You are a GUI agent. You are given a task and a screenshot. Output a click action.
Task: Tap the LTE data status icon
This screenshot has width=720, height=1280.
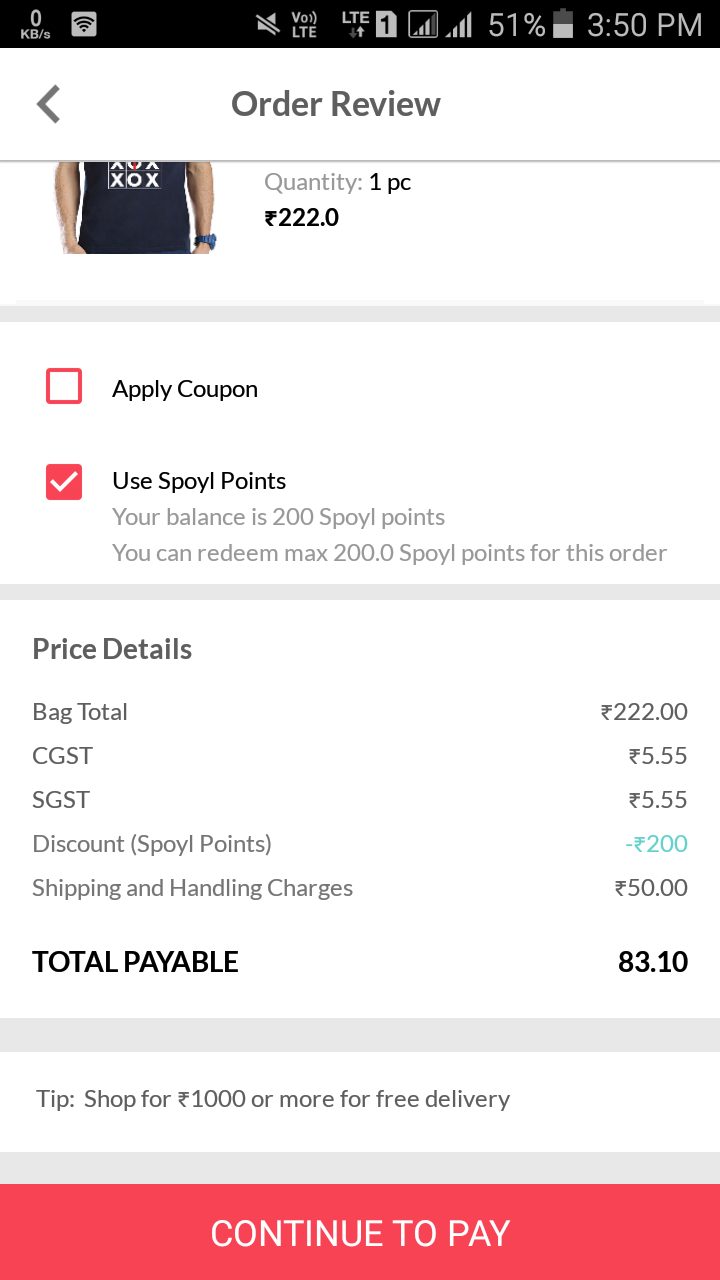tap(354, 24)
